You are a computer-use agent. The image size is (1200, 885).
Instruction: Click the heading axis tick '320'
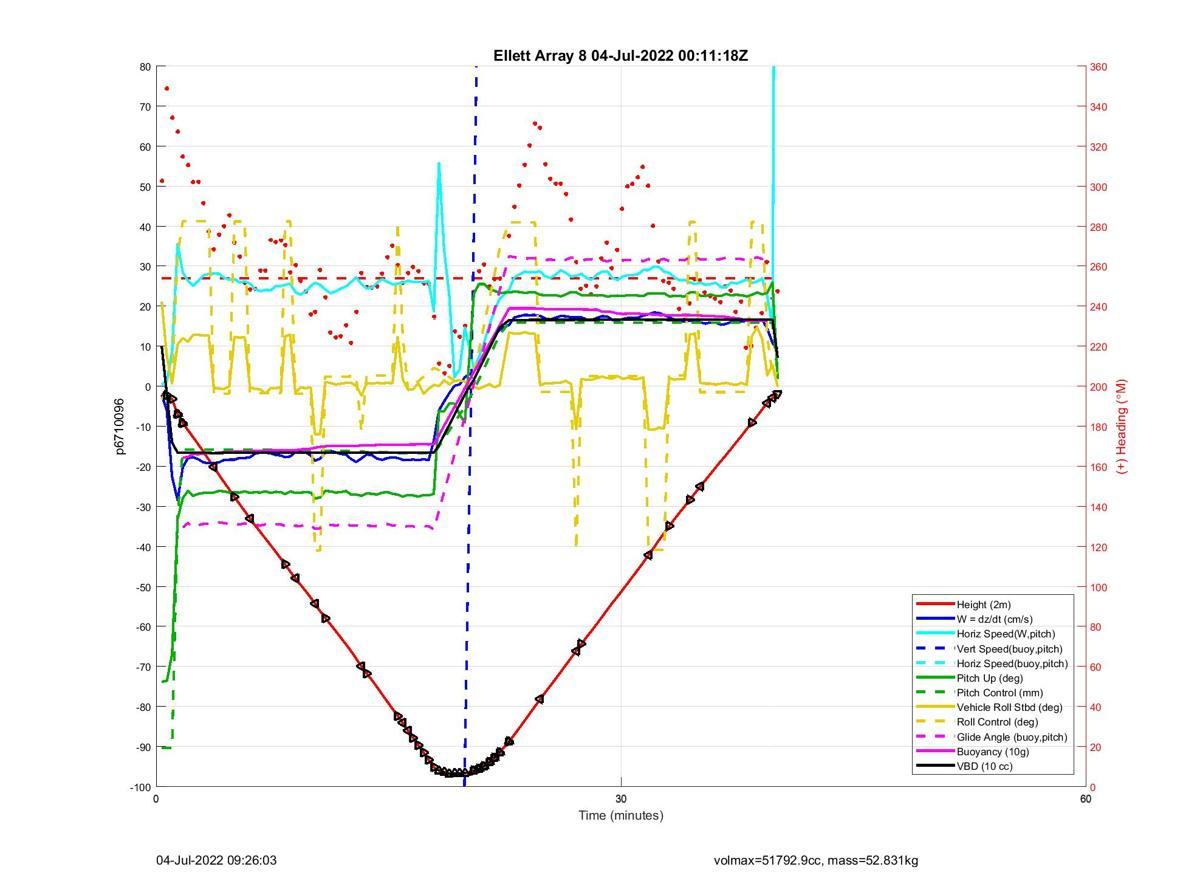[1098, 147]
